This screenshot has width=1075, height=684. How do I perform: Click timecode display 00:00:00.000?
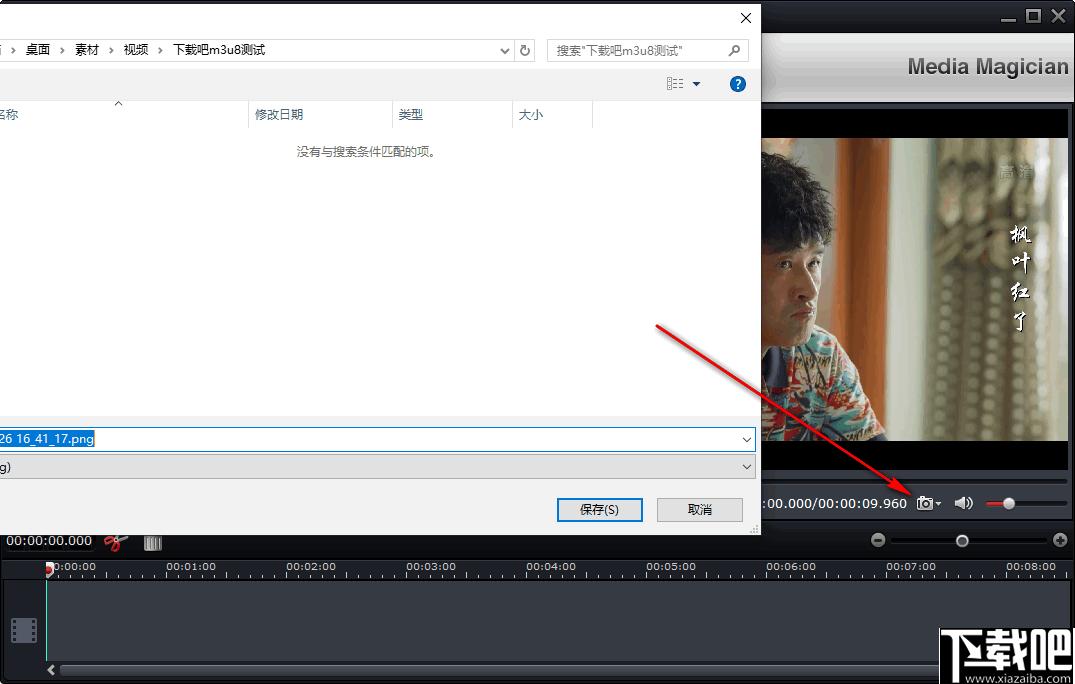49,541
